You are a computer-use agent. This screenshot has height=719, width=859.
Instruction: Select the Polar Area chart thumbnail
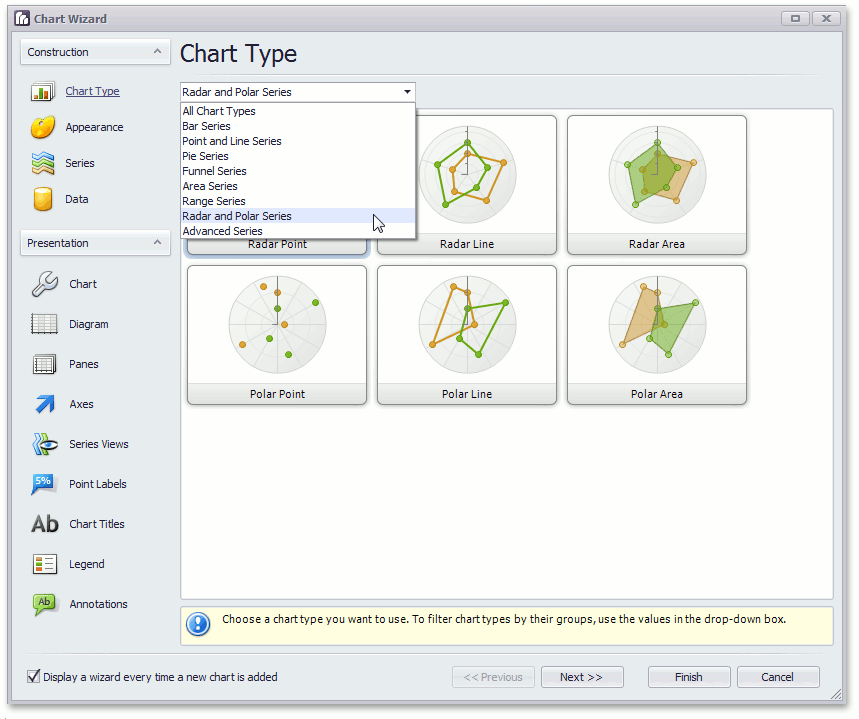click(x=657, y=335)
